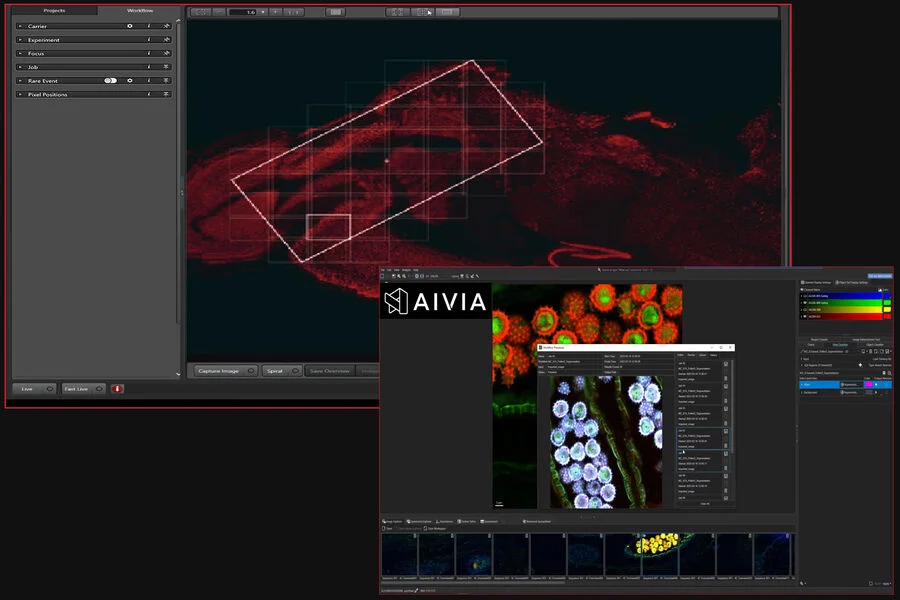900x600 pixels.
Task: Show Carrier info icon
Action: point(149,26)
